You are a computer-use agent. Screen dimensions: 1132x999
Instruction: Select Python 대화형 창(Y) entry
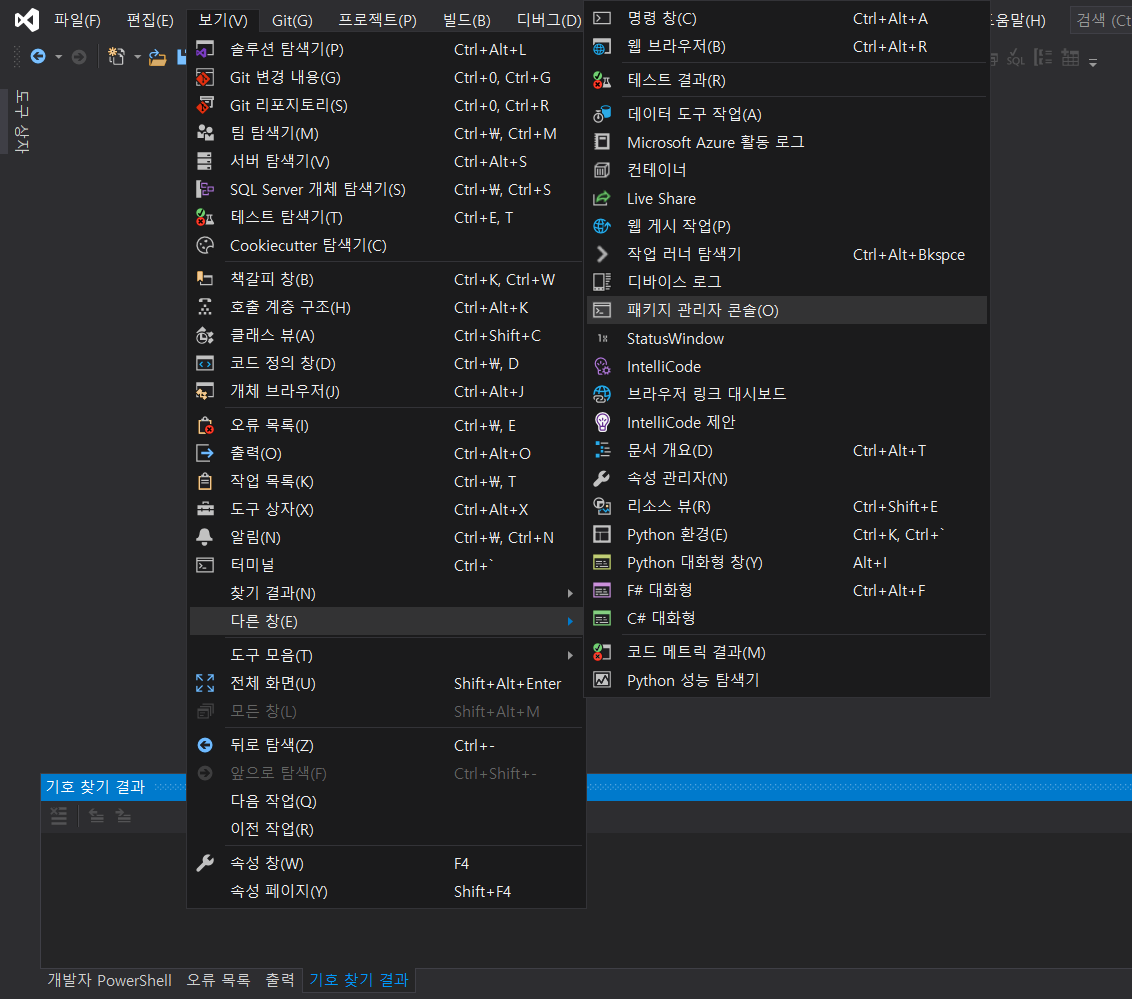pos(786,562)
